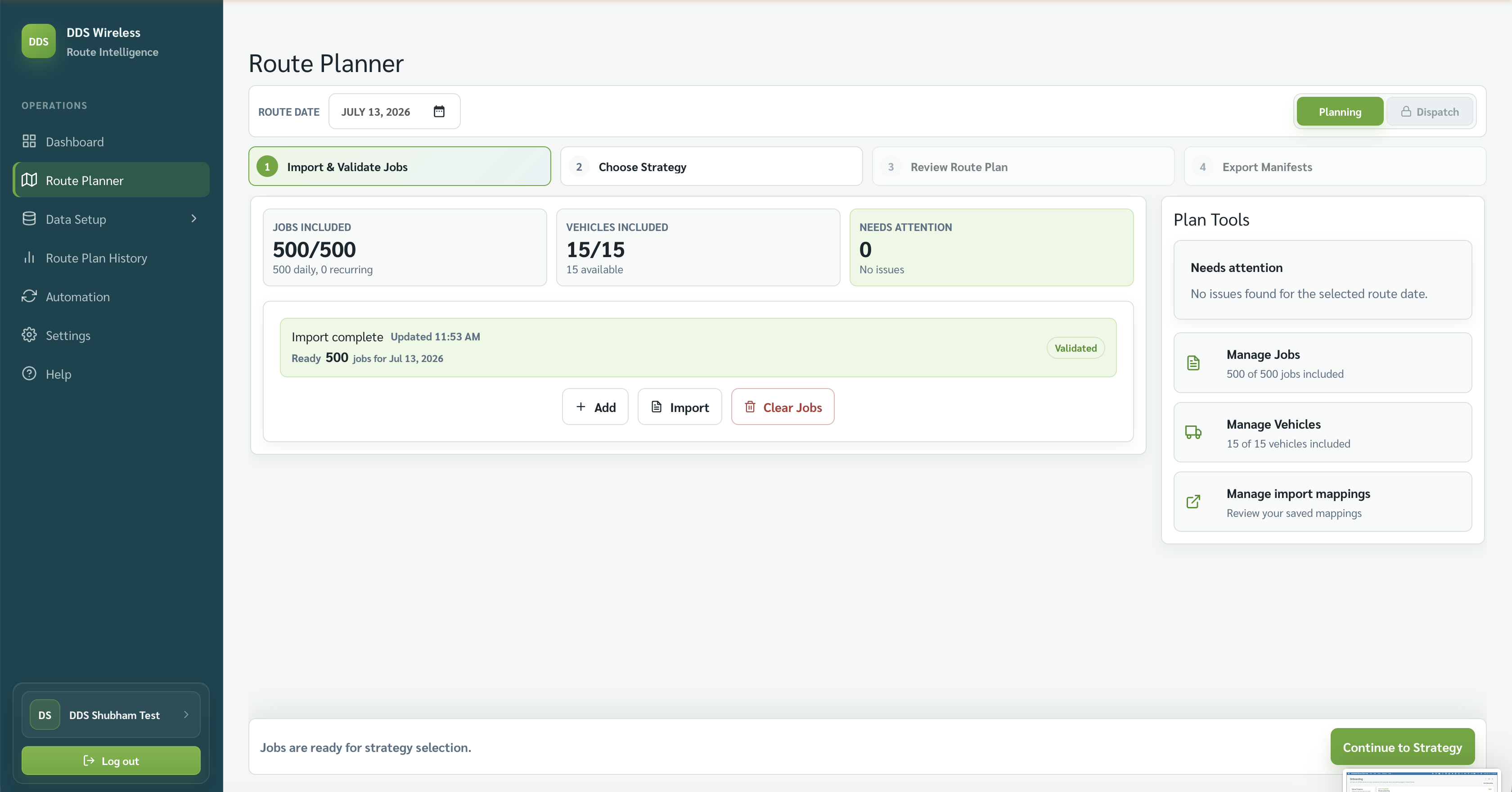Image resolution: width=1512 pixels, height=792 pixels.
Task: Click the DDS Shubham Test account selector
Action: click(x=111, y=715)
